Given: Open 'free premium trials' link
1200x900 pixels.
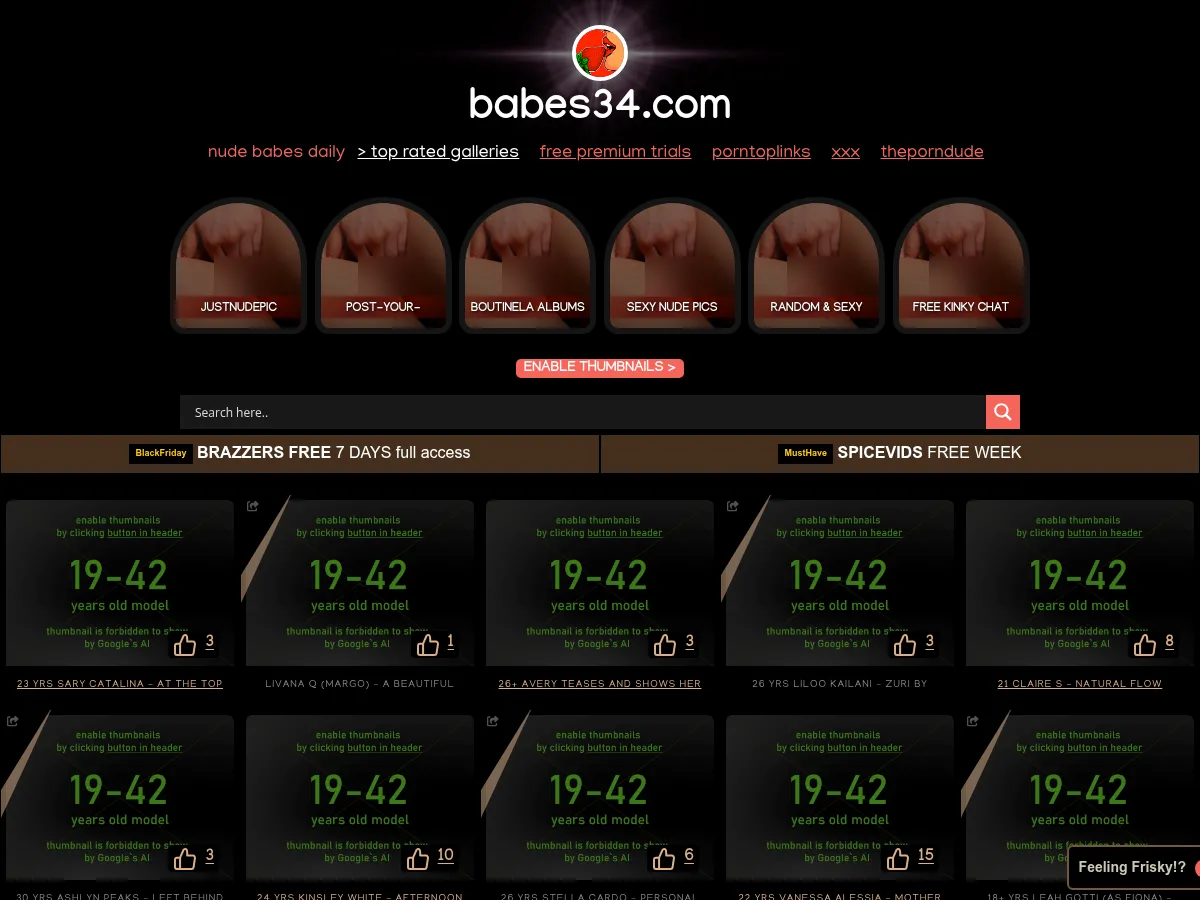Looking at the screenshot, I should pos(615,152).
